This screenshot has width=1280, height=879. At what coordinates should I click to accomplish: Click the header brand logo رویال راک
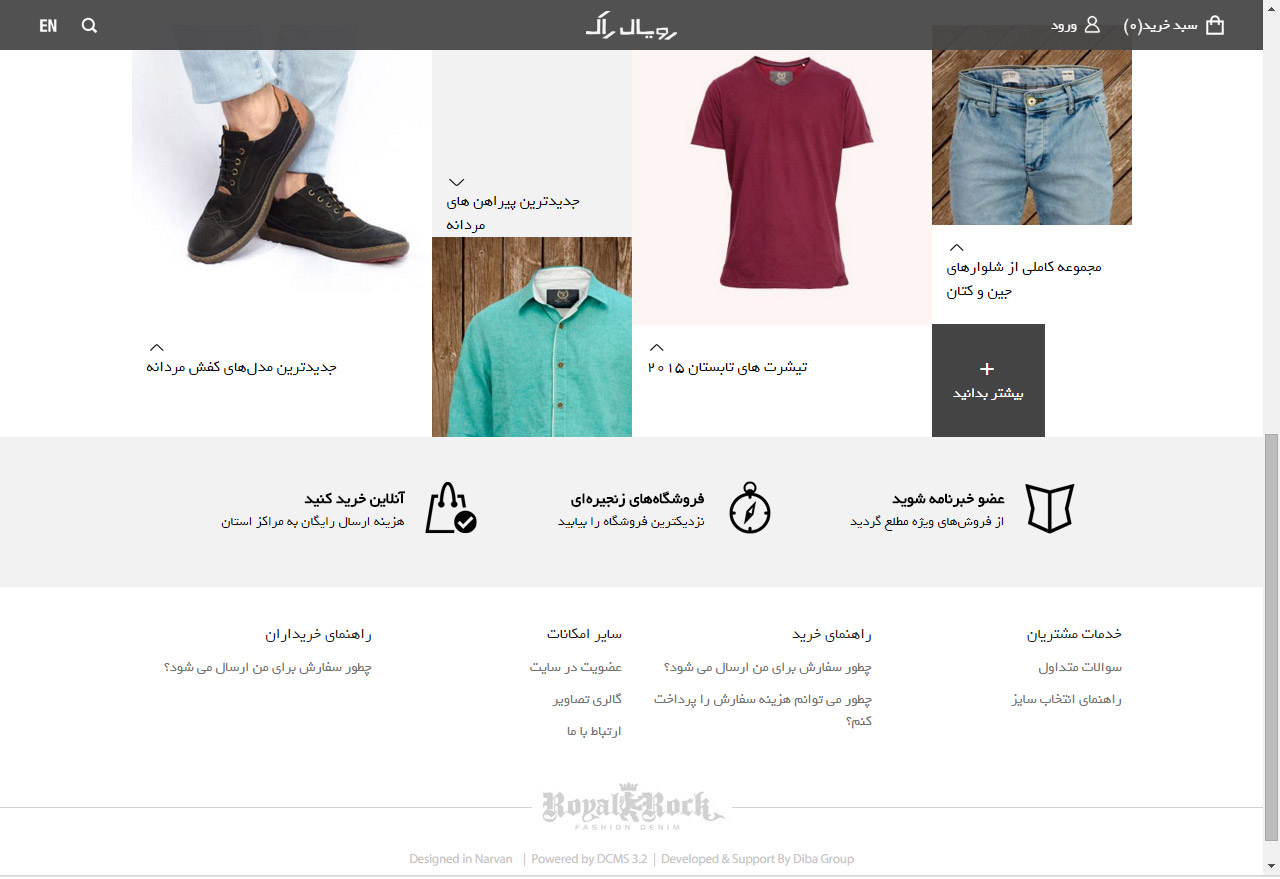point(632,26)
